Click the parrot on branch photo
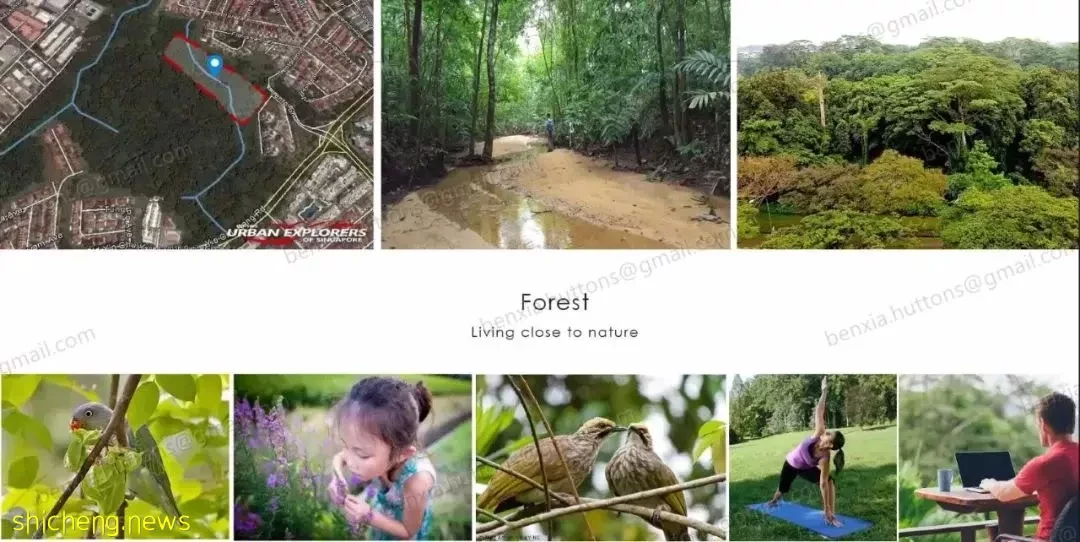Viewport: 1080px width, 542px height. (115, 457)
